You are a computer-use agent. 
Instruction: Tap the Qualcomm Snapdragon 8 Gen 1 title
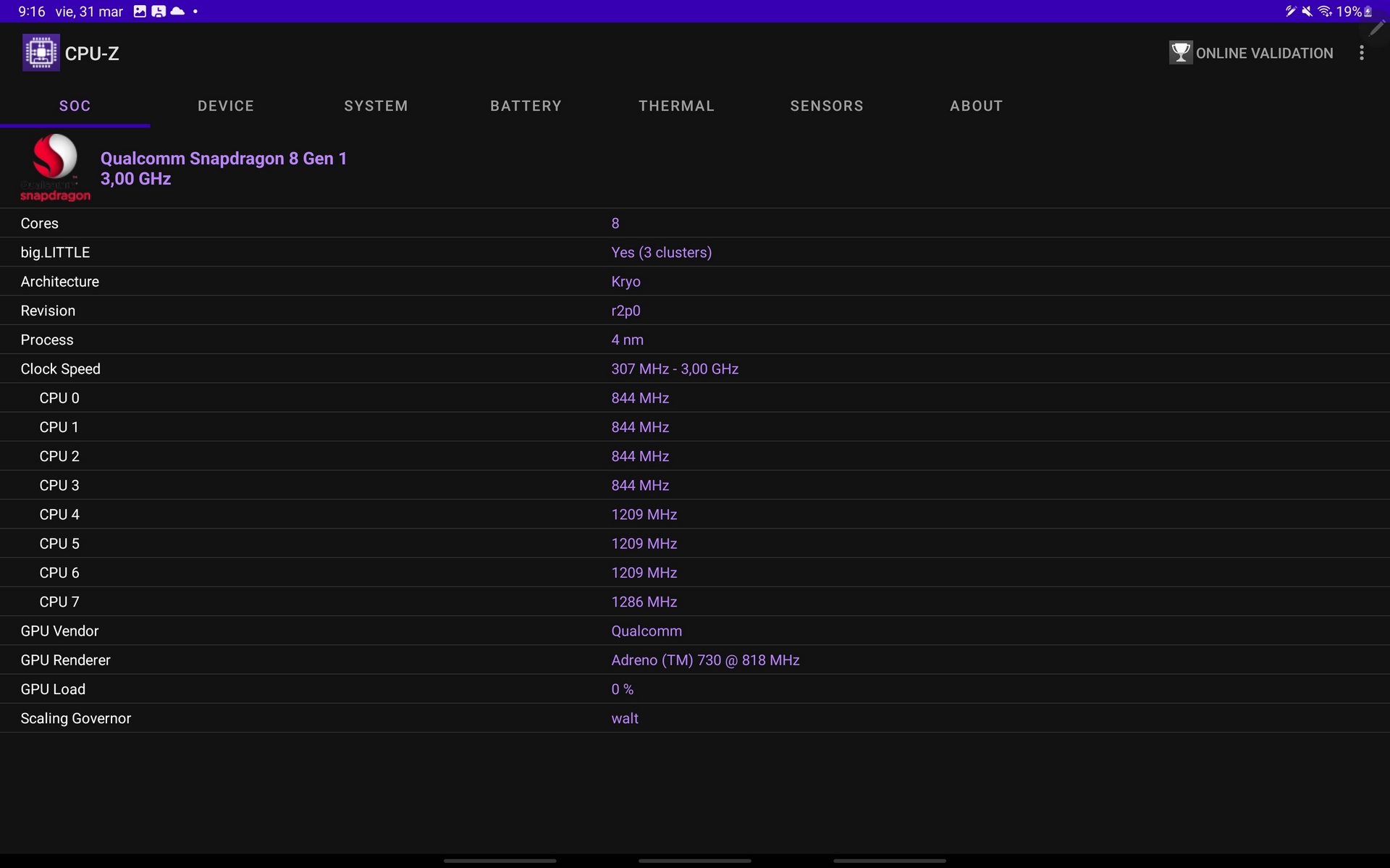(224, 159)
